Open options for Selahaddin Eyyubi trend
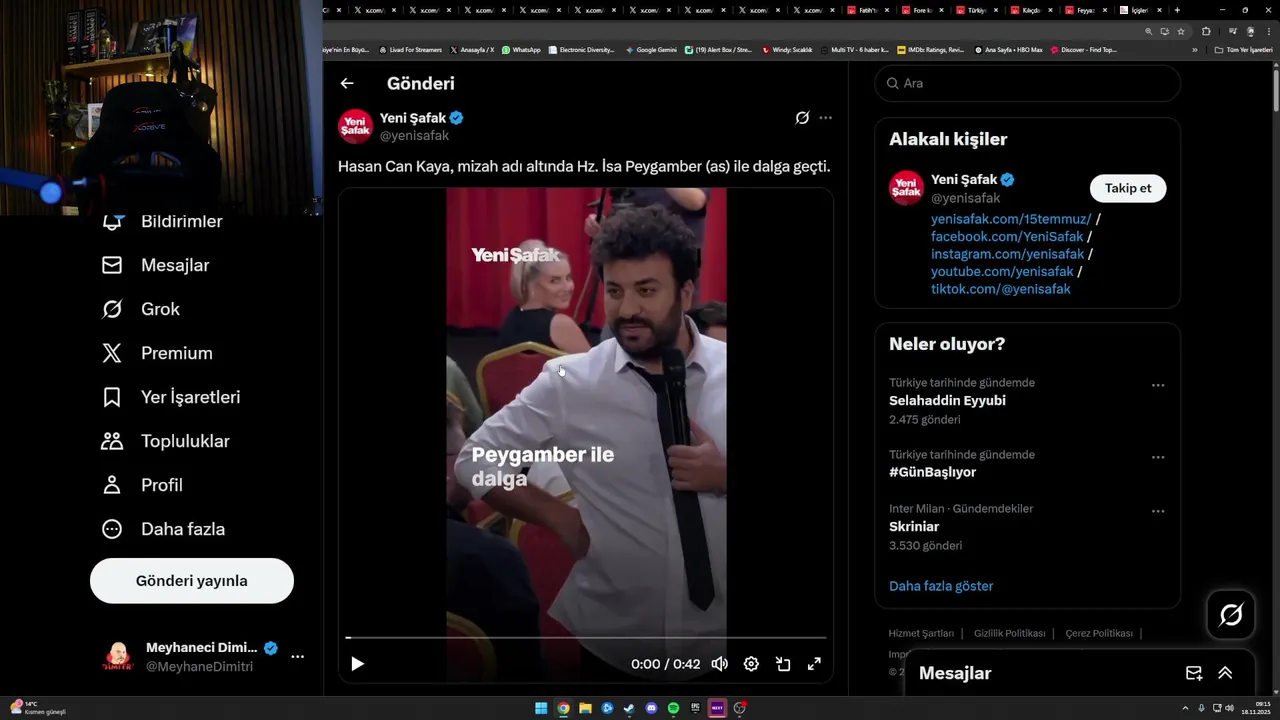This screenshot has height=720, width=1280. [1158, 385]
